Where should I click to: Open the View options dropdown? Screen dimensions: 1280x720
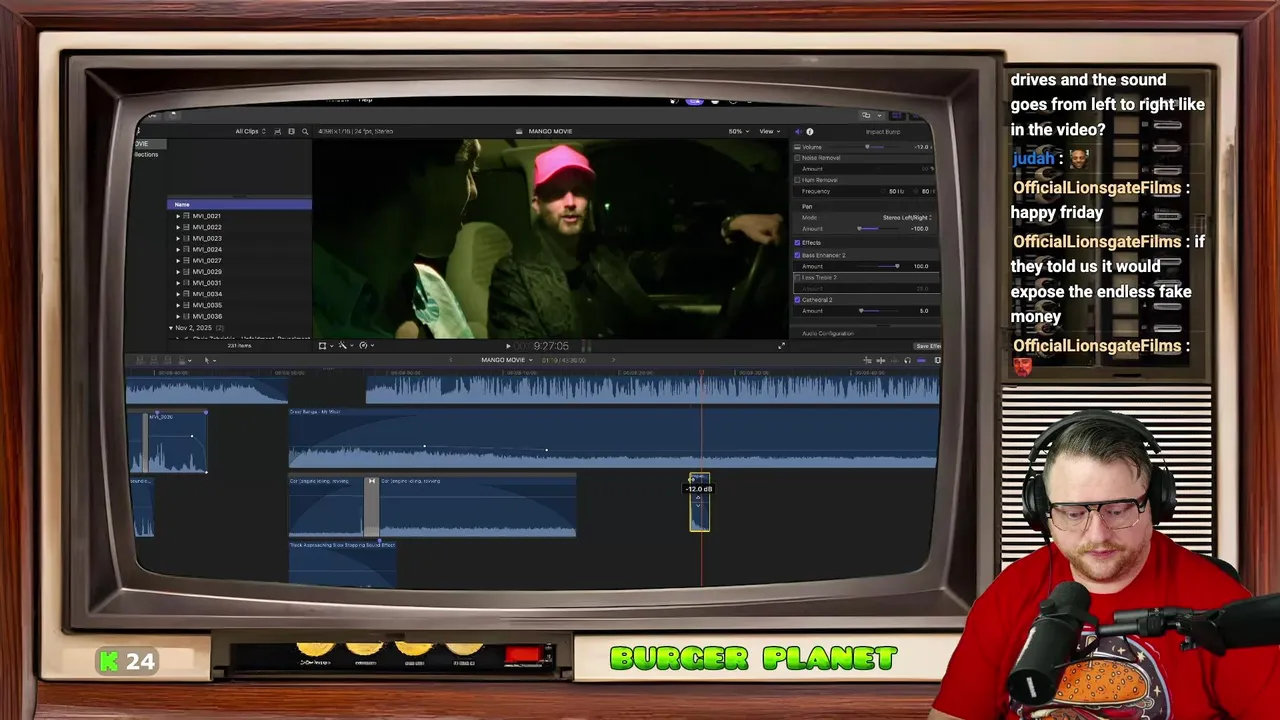point(770,131)
